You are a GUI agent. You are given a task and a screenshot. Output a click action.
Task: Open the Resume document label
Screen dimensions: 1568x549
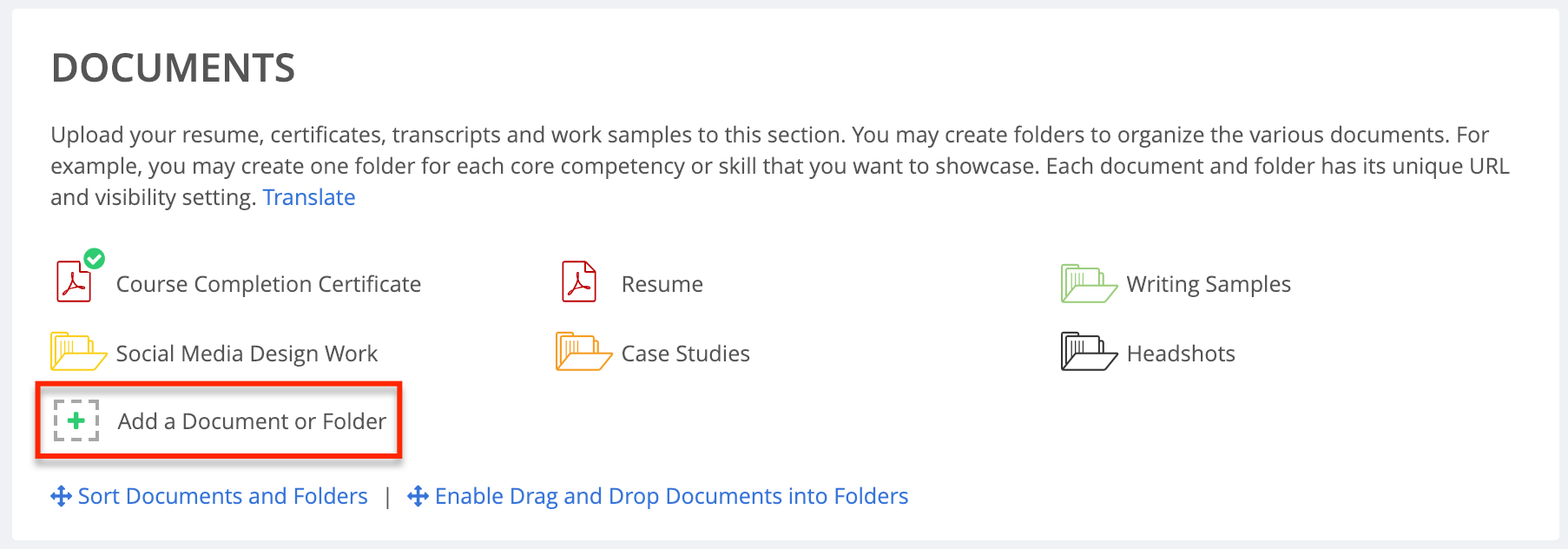pyautogui.click(x=662, y=284)
